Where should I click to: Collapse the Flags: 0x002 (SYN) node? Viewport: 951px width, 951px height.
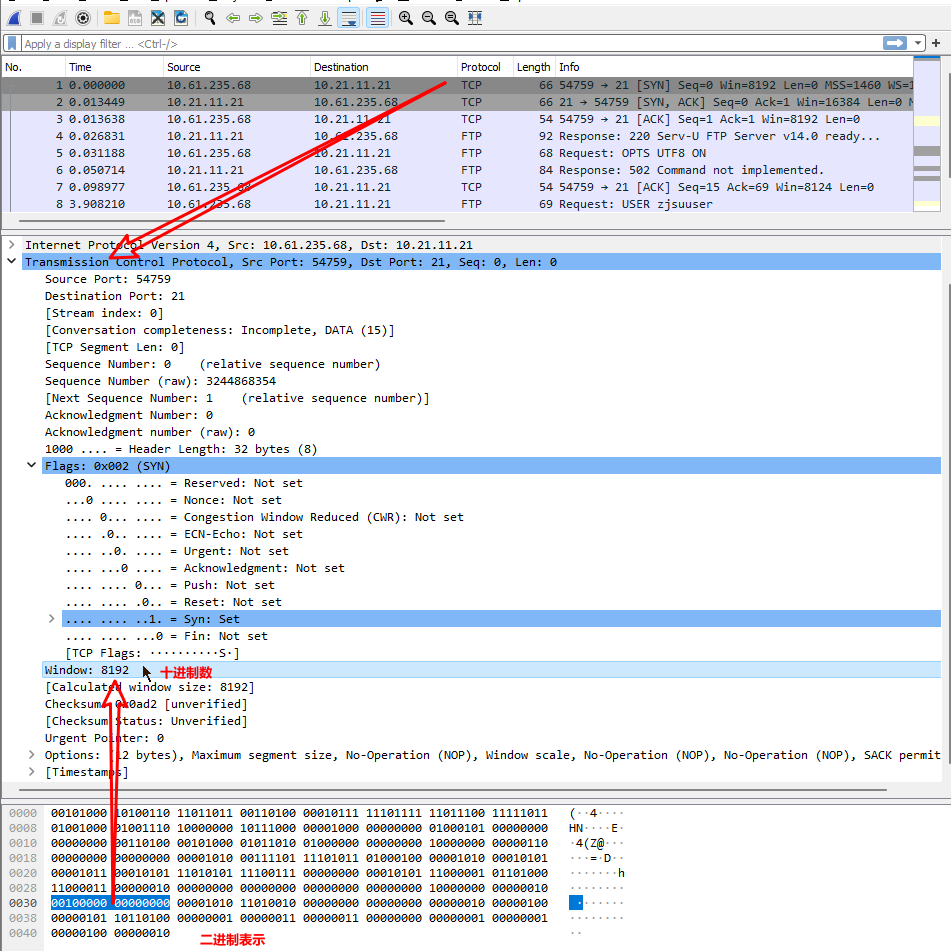32,466
